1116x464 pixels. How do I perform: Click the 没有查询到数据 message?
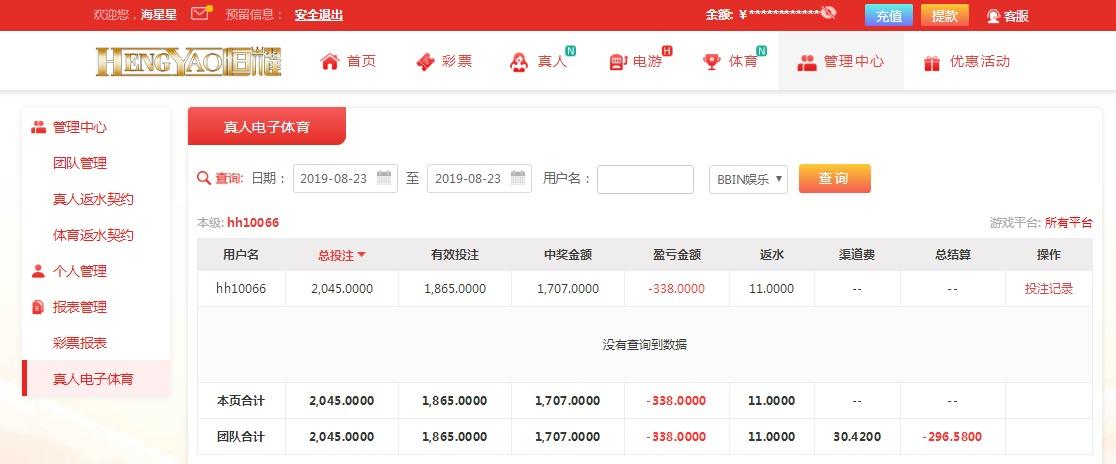(645, 344)
